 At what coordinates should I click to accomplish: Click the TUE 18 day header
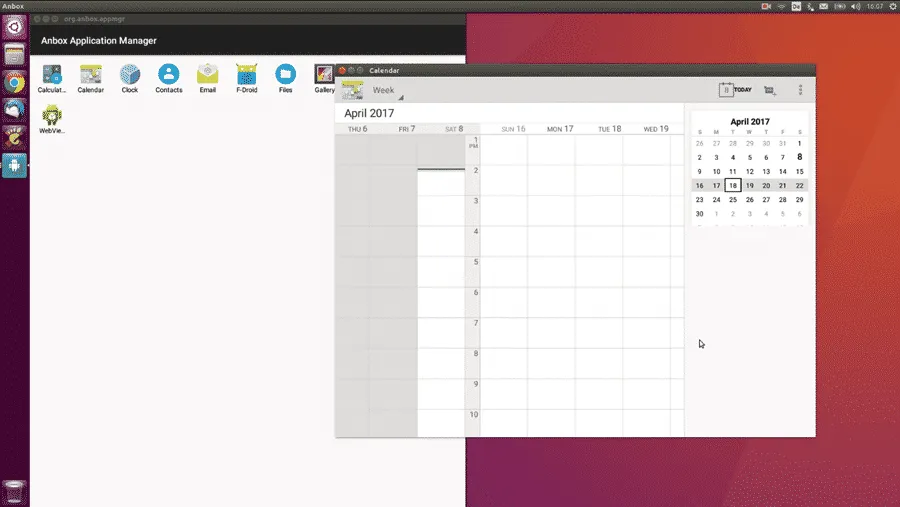click(610, 129)
